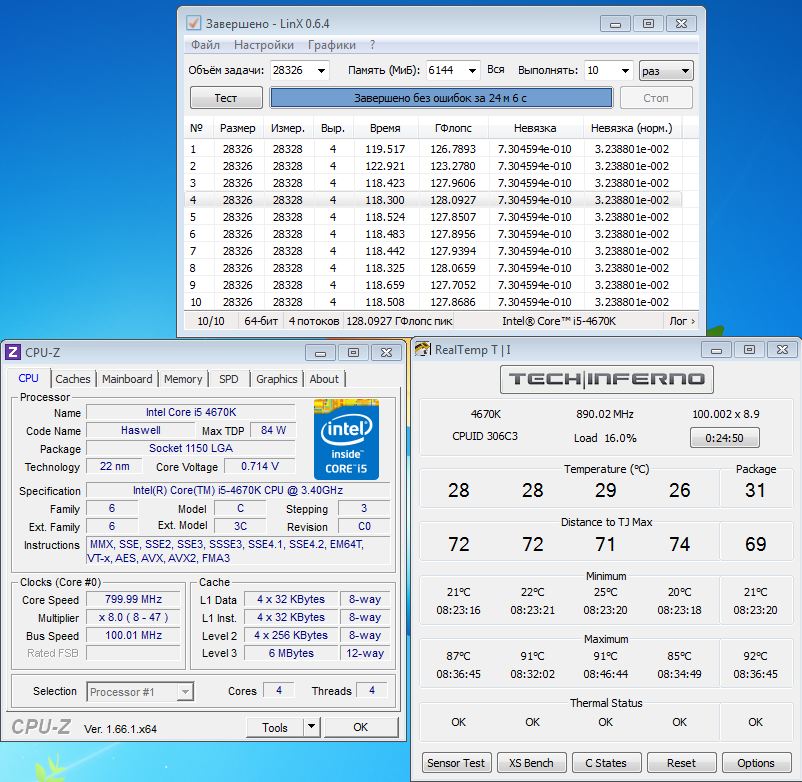Click the Level 3 cache 6 MBytes value
Image resolution: width=802 pixels, height=782 pixels.
(x=292, y=653)
